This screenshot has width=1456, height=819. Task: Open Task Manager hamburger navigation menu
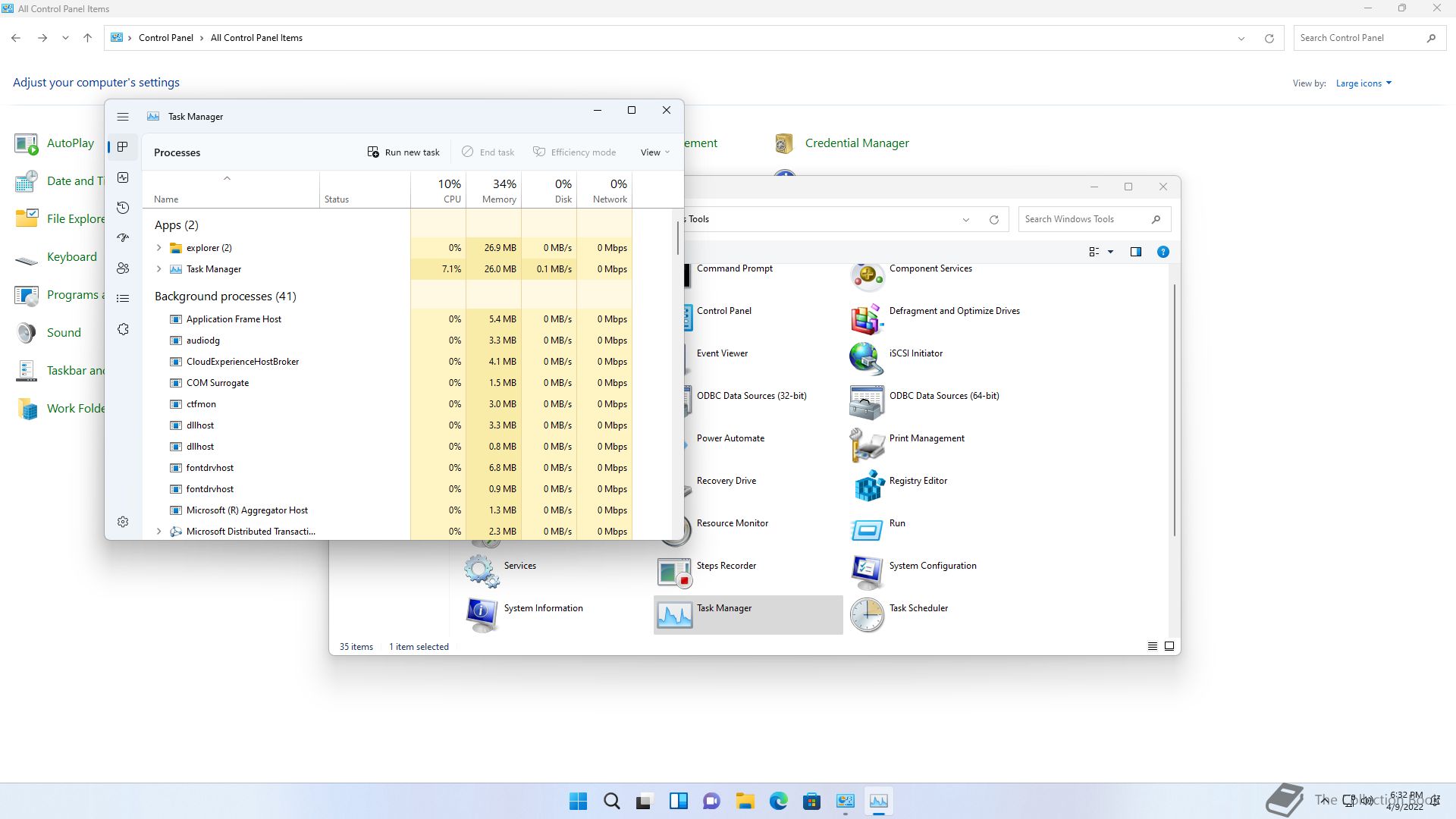pos(123,117)
